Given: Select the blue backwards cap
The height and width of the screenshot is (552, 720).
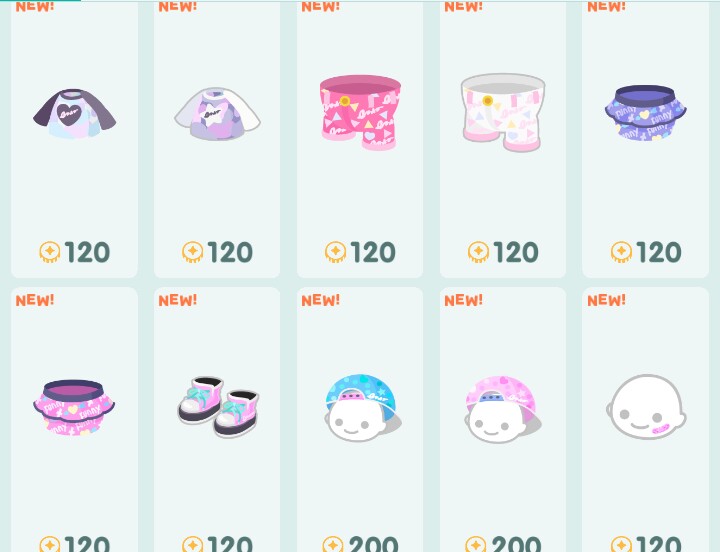Looking at the screenshot, I should pyautogui.click(x=363, y=408).
